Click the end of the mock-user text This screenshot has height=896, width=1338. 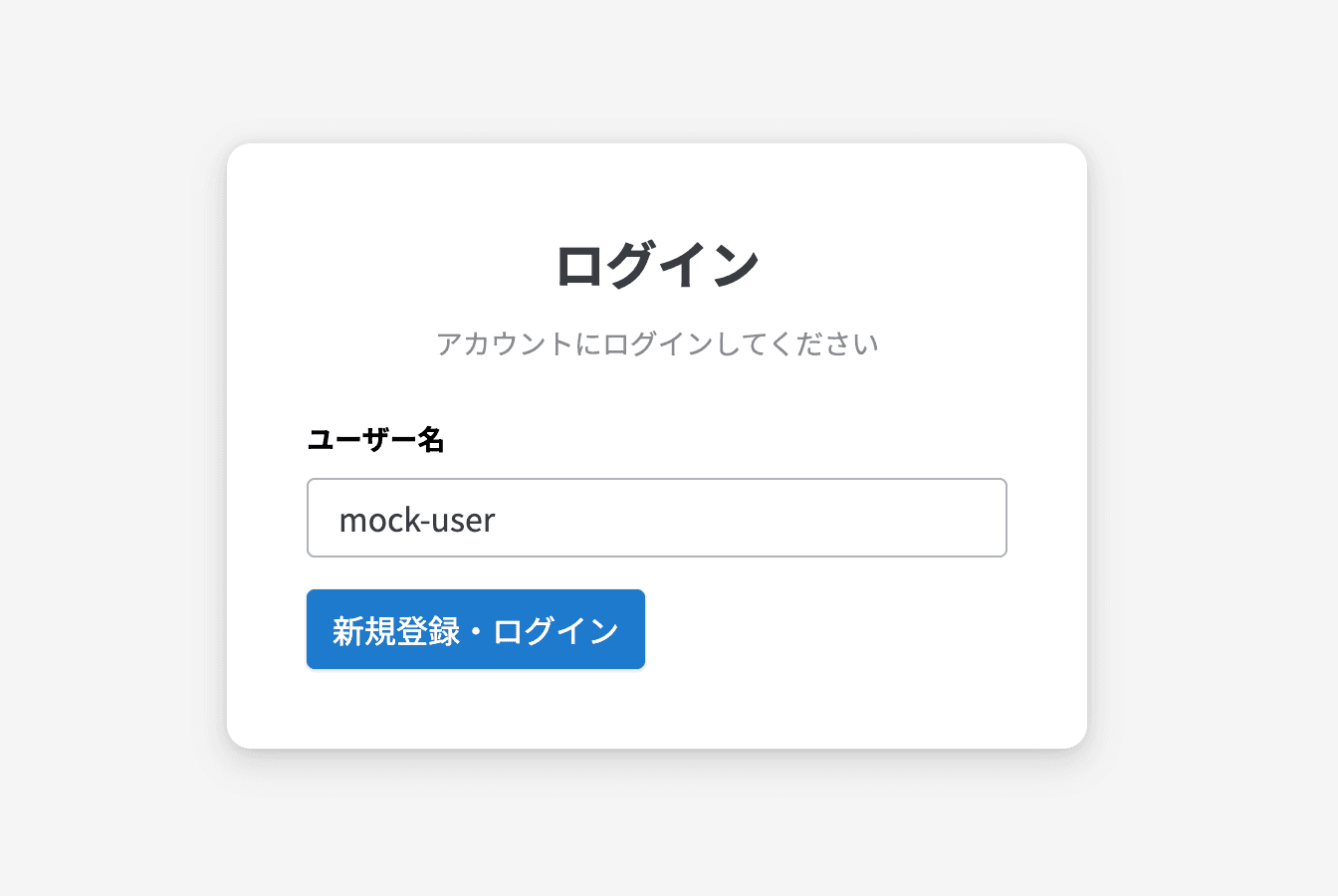(495, 519)
